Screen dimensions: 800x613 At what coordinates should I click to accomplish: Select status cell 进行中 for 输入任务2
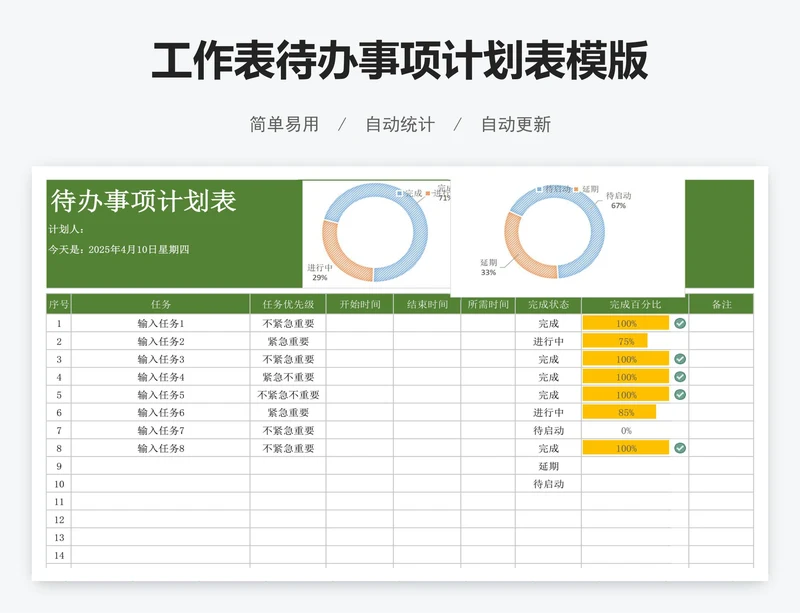click(548, 341)
